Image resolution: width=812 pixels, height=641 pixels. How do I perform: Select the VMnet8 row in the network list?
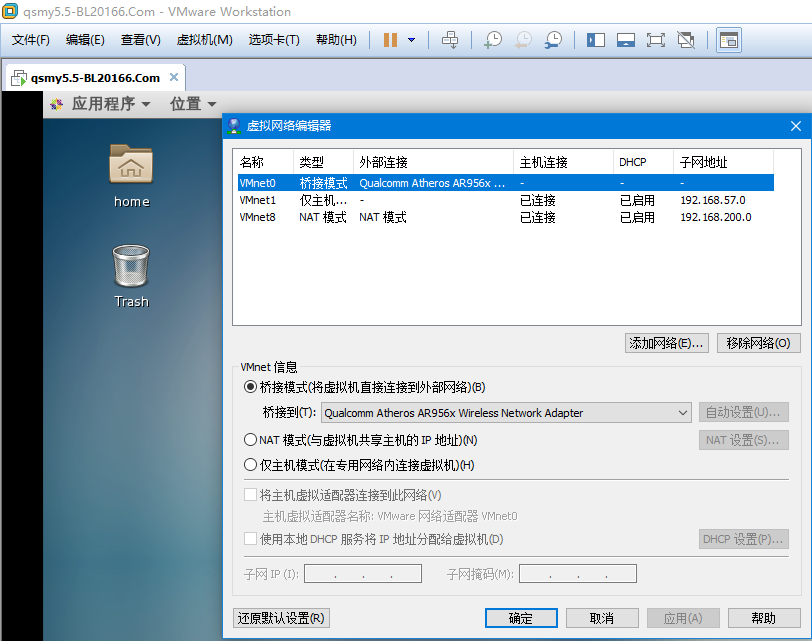point(505,217)
